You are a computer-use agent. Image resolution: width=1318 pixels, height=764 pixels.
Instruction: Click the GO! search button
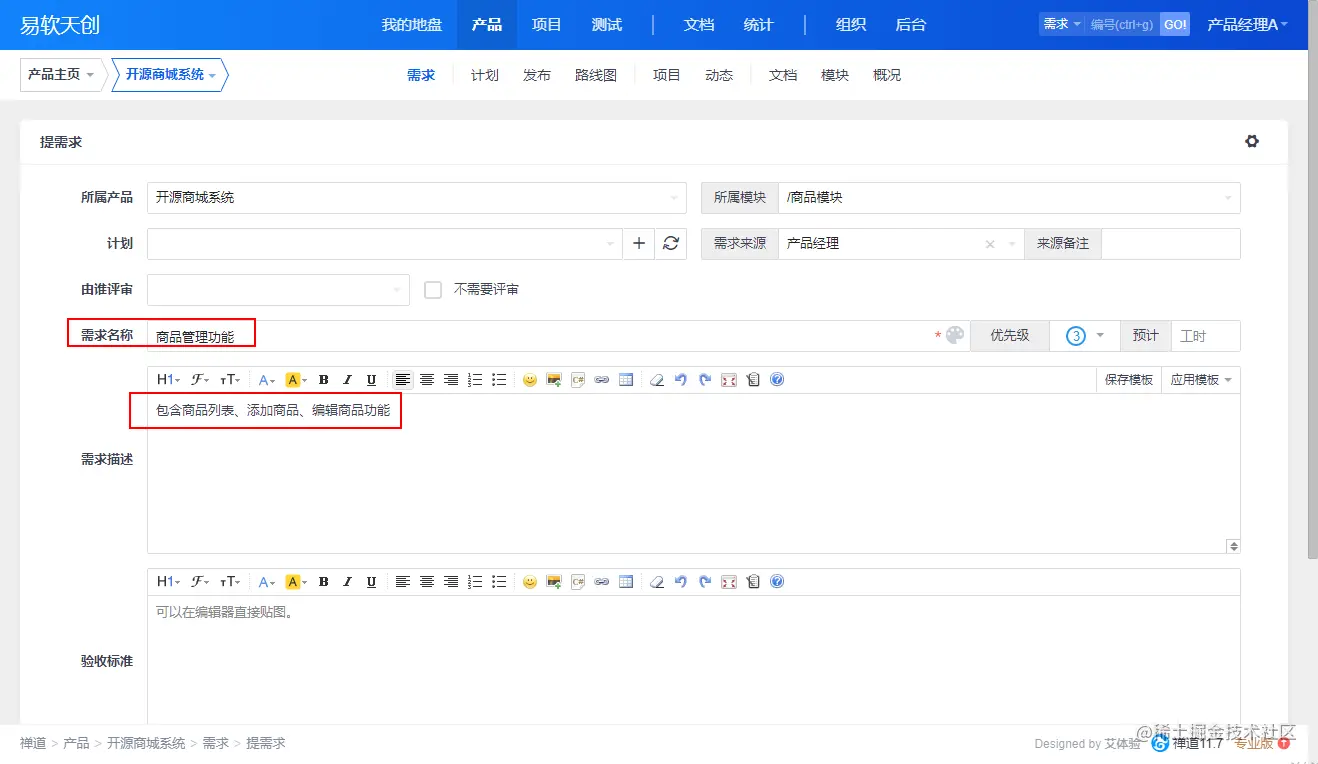[x=1175, y=24]
